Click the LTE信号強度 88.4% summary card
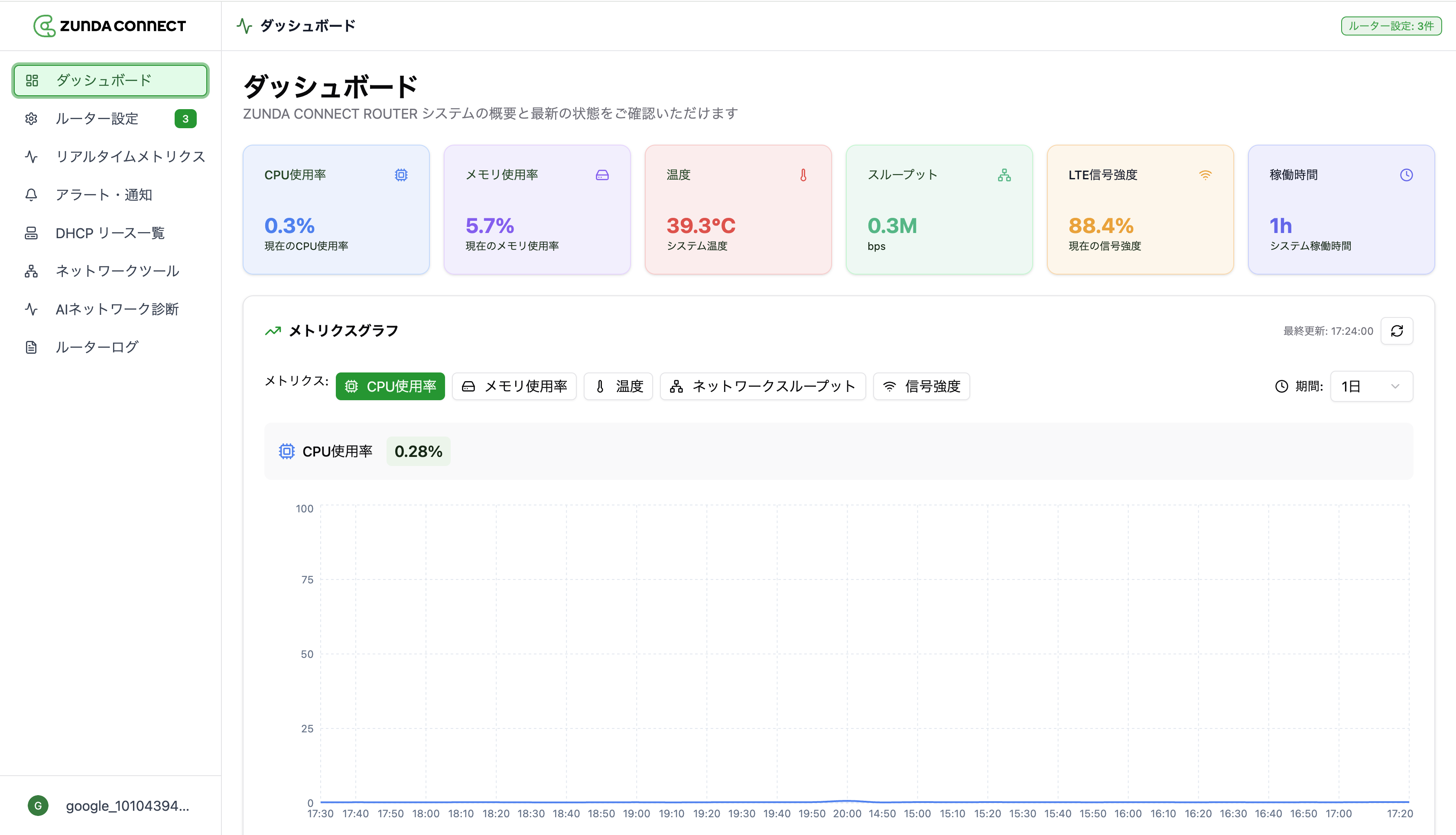This screenshot has width=1456, height=835. tap(1141, 210)
